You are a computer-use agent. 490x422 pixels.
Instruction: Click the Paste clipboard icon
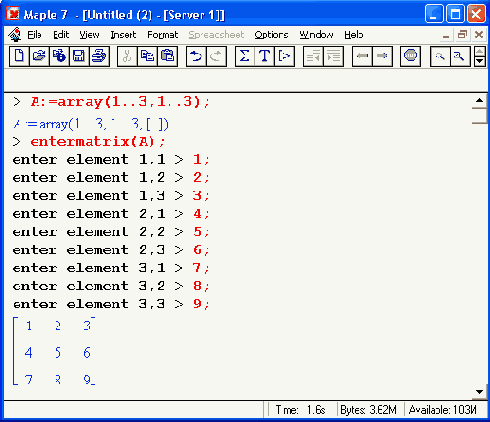coord(167,56)
